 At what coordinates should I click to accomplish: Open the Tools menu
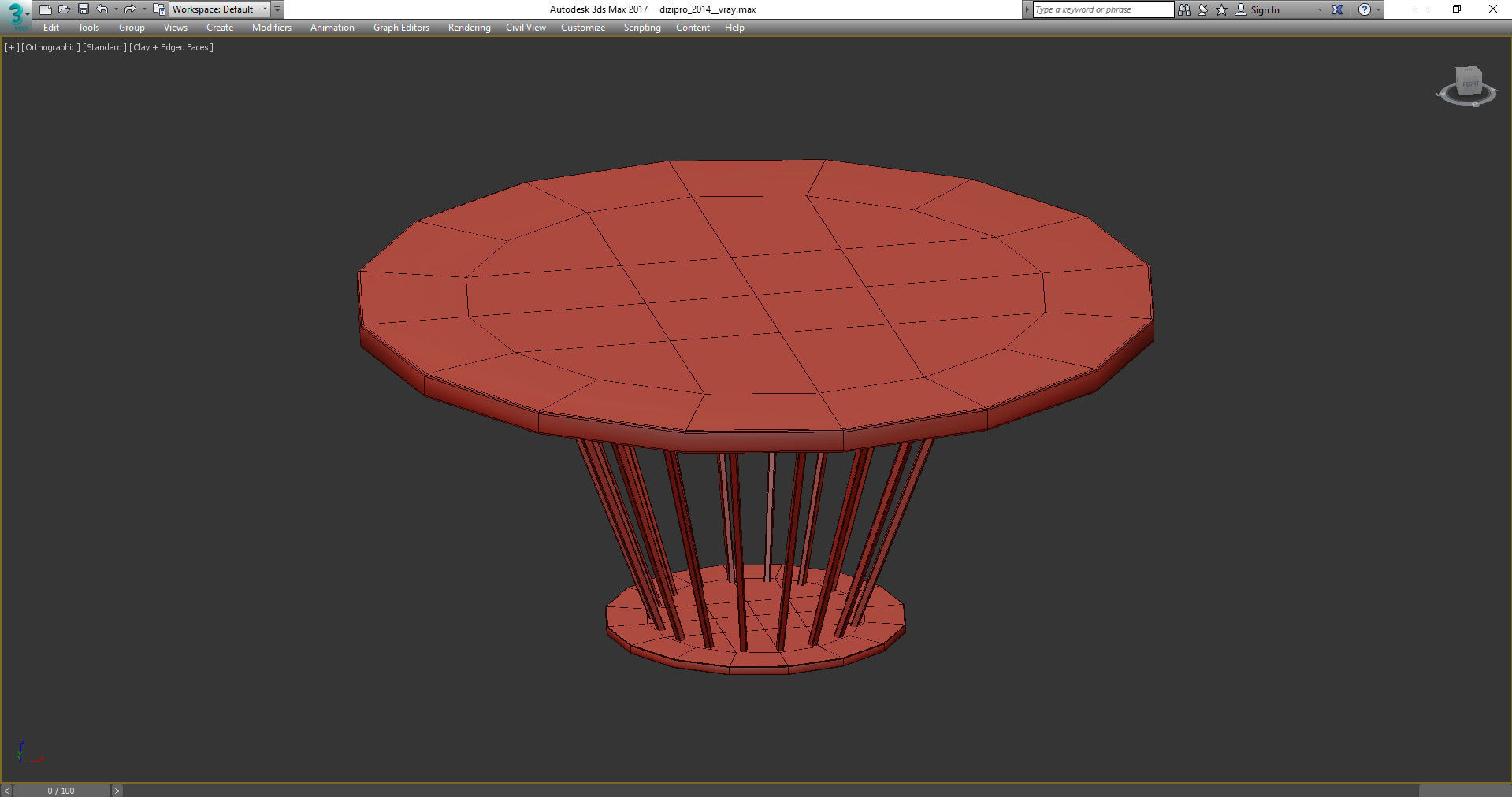tap(88, 28)
